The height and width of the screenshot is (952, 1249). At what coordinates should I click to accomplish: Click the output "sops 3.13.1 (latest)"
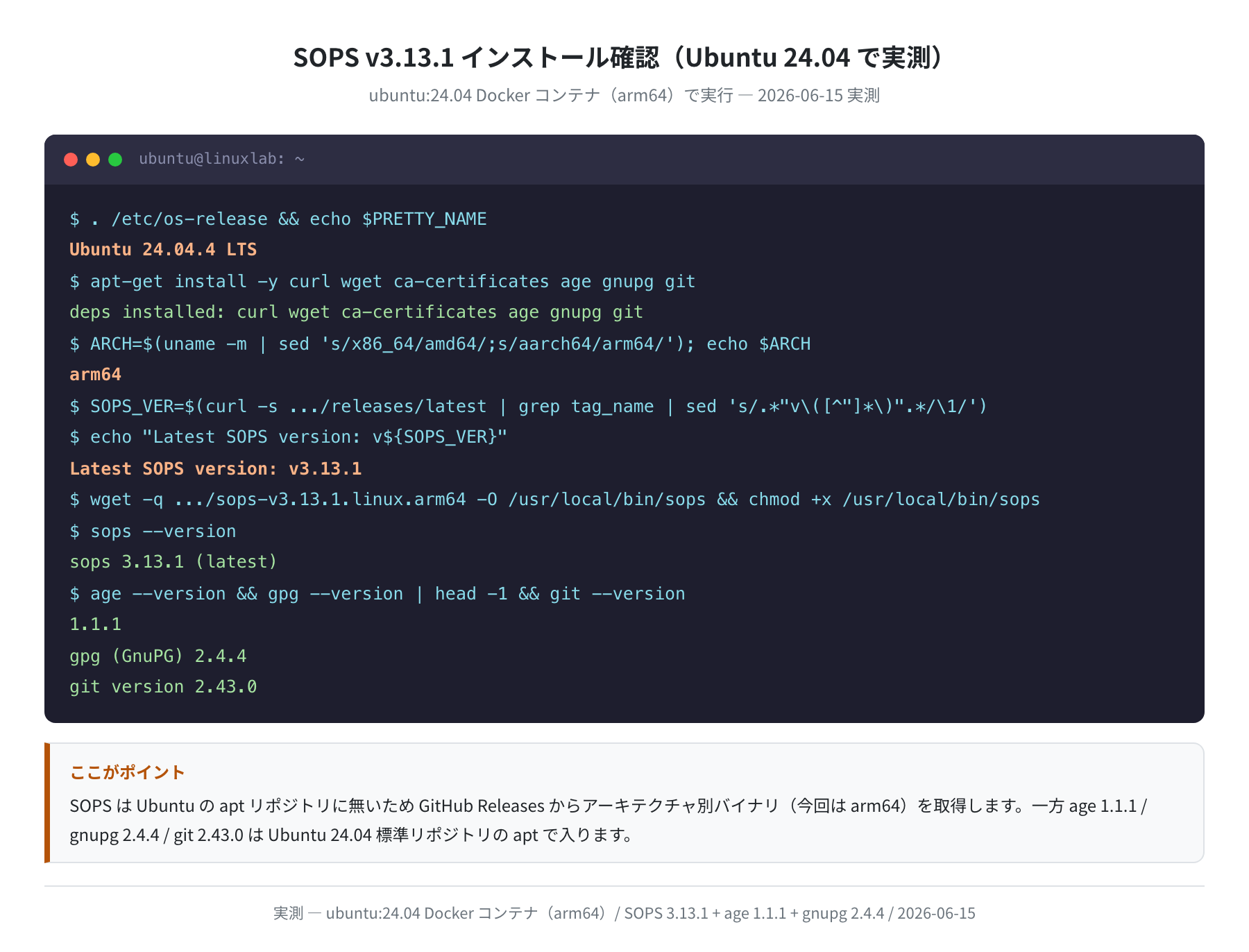click(173, 562)
